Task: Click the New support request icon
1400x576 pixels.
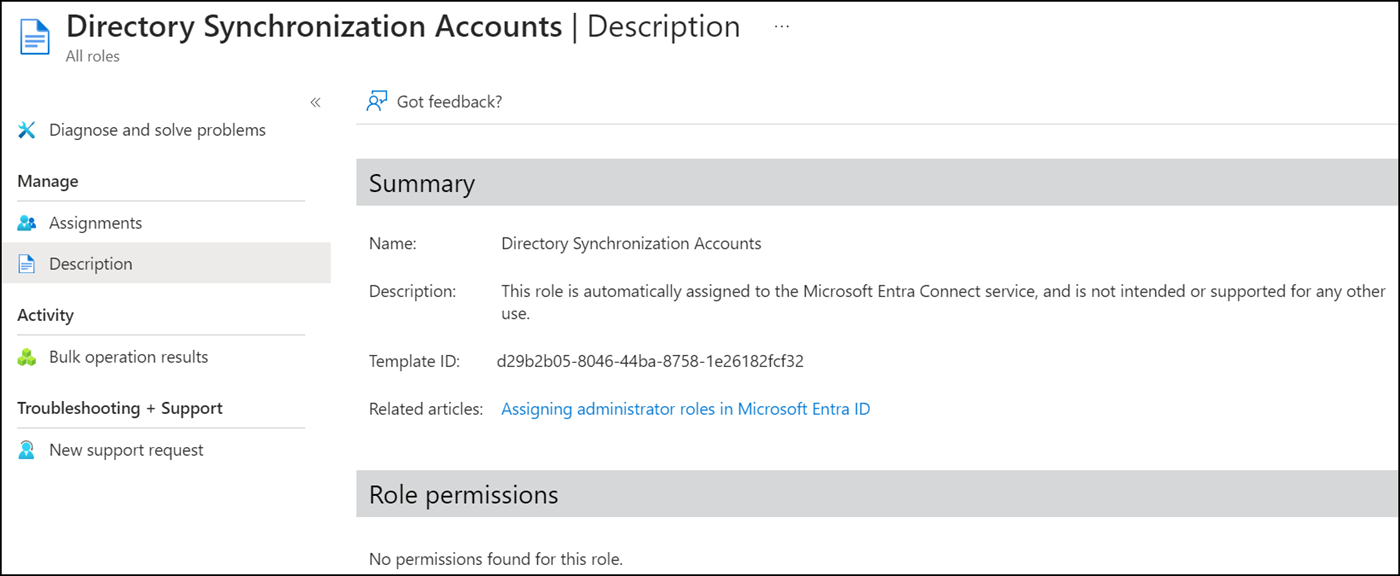Action: 27,449
